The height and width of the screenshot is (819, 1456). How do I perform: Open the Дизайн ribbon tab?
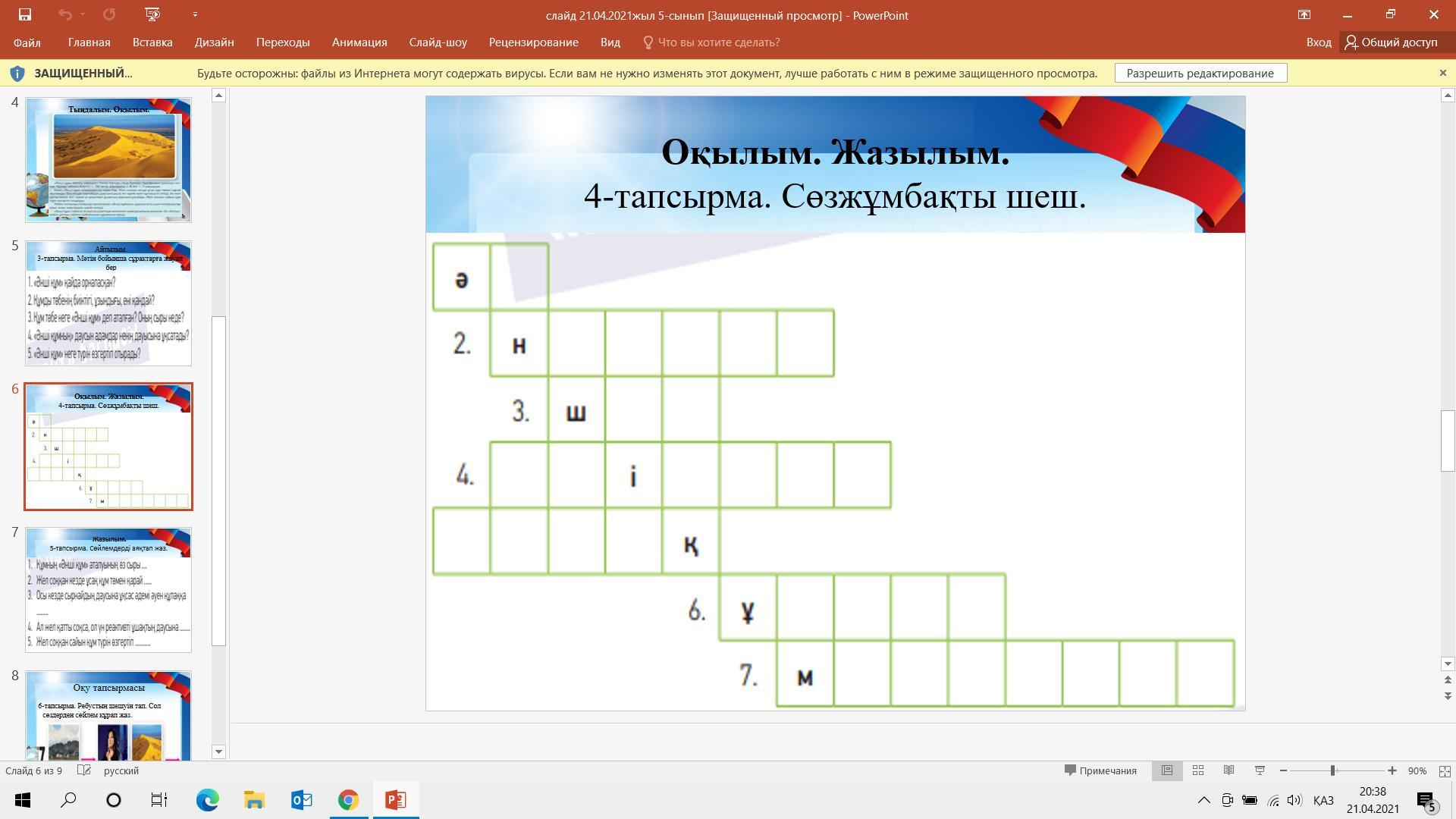pyautogui.click(x=214, y=42)
